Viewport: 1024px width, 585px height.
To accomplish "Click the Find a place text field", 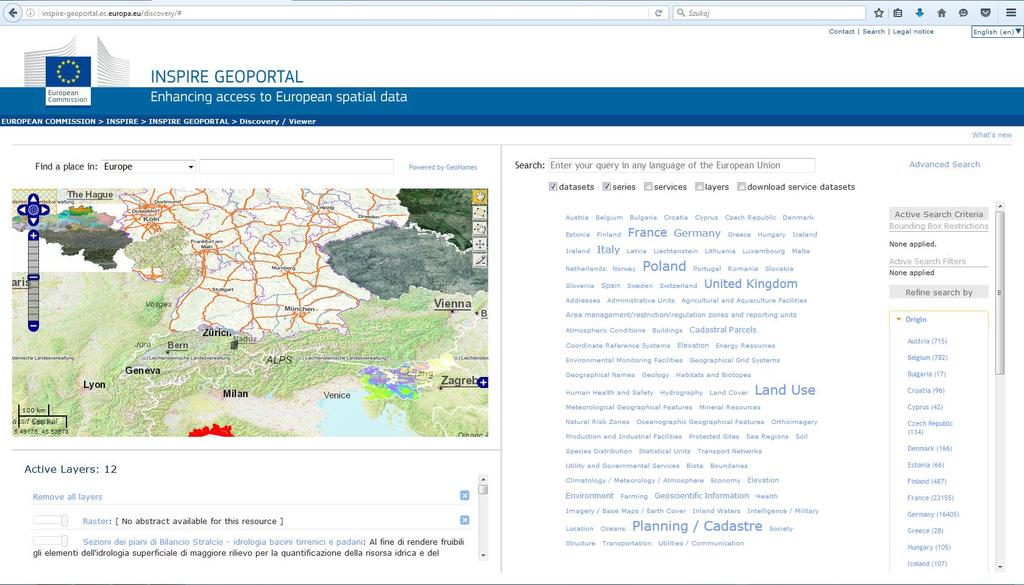I will (x=296, y=166).
